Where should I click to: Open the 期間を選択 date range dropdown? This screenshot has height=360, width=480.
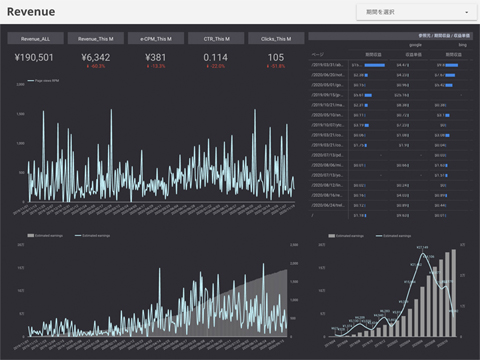(417, 12)
